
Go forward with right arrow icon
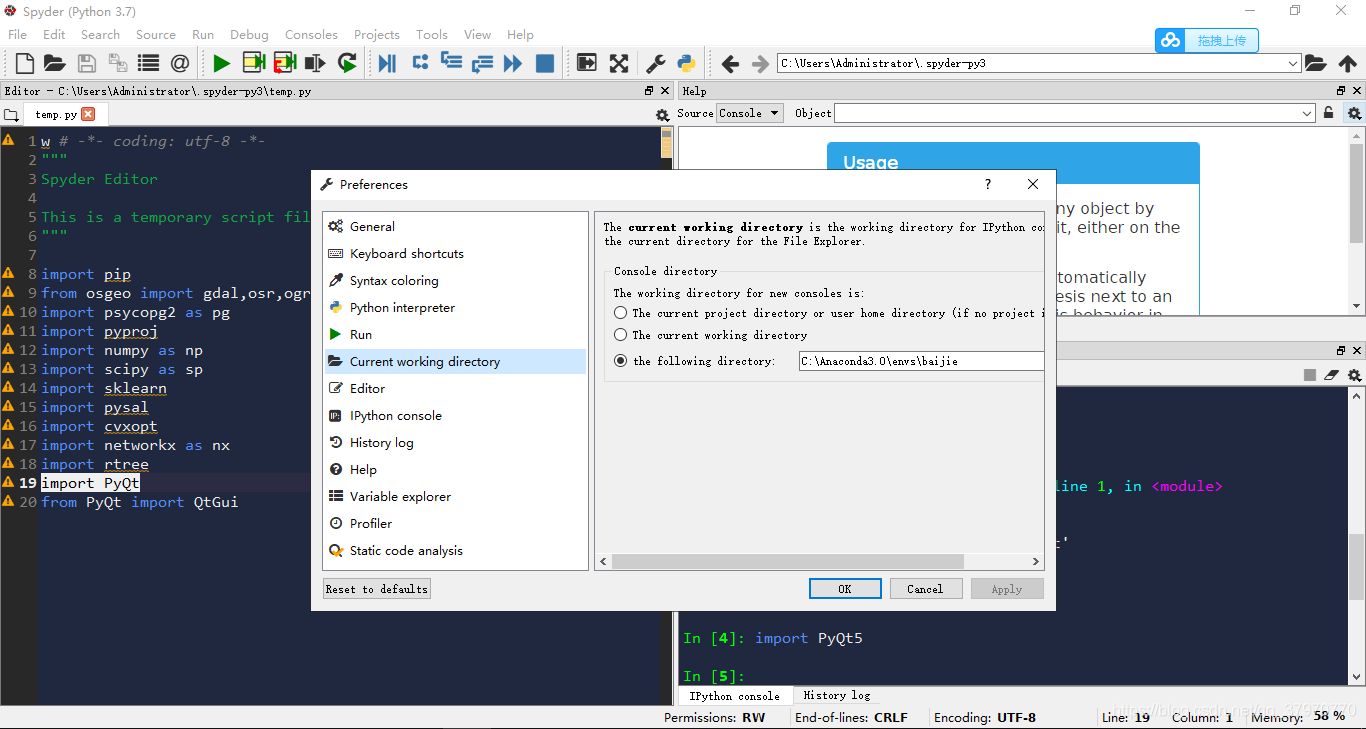click(x=760, y=63)
